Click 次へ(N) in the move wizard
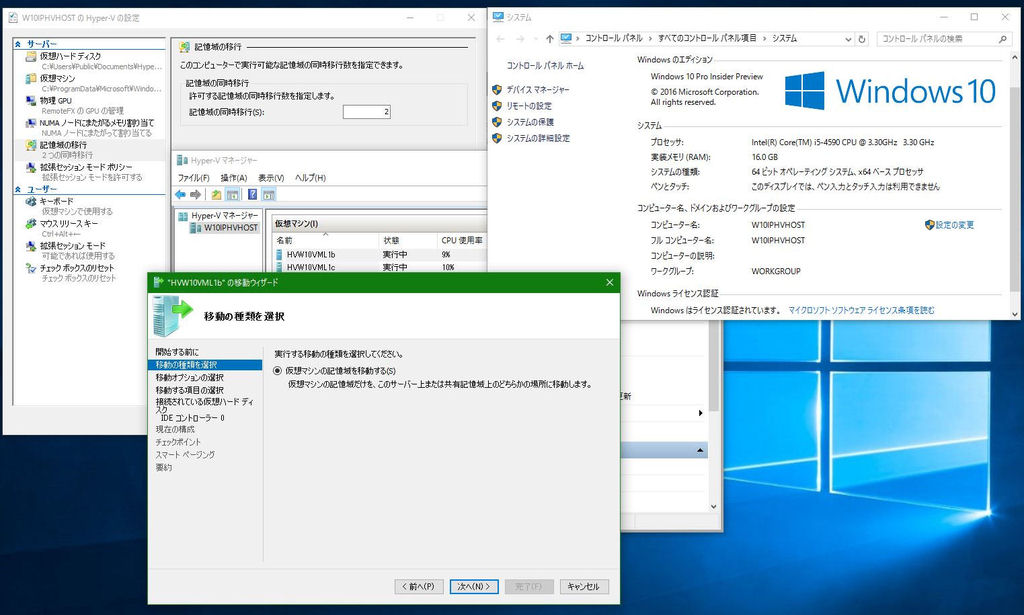1024x615 pixels. tap(474, 587)
